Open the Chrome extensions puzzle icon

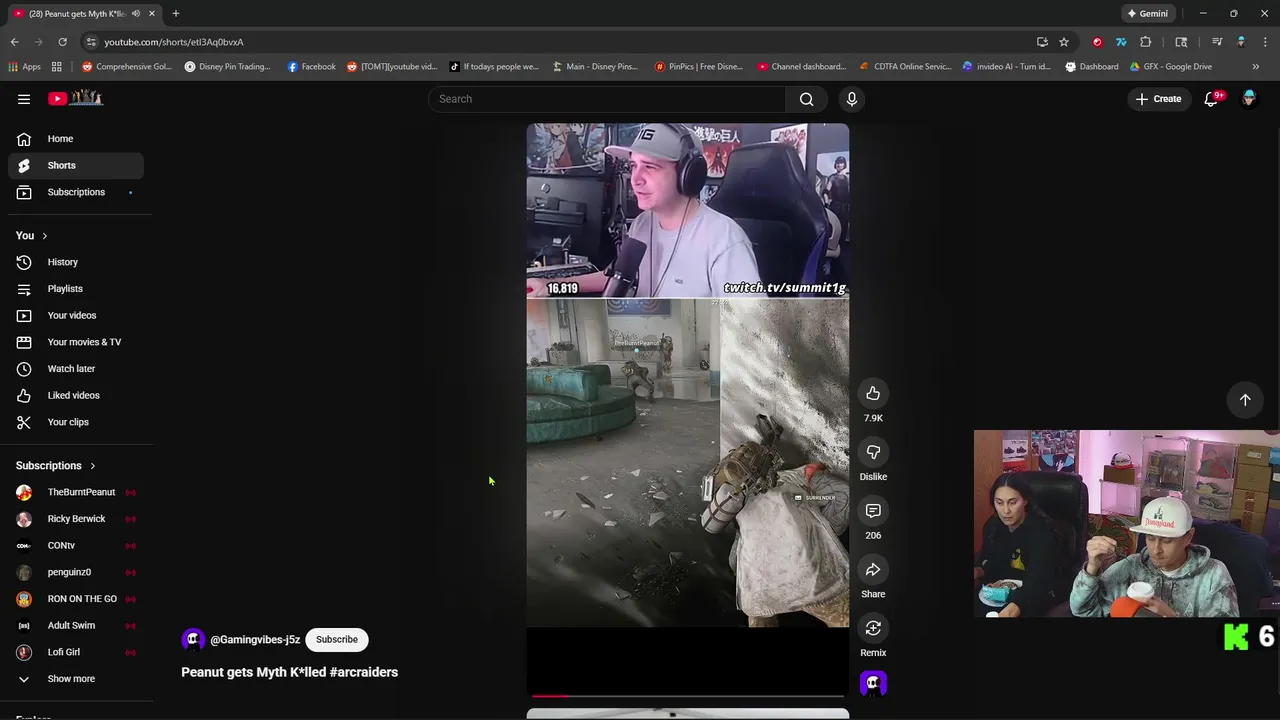[x=1146, y=42]
